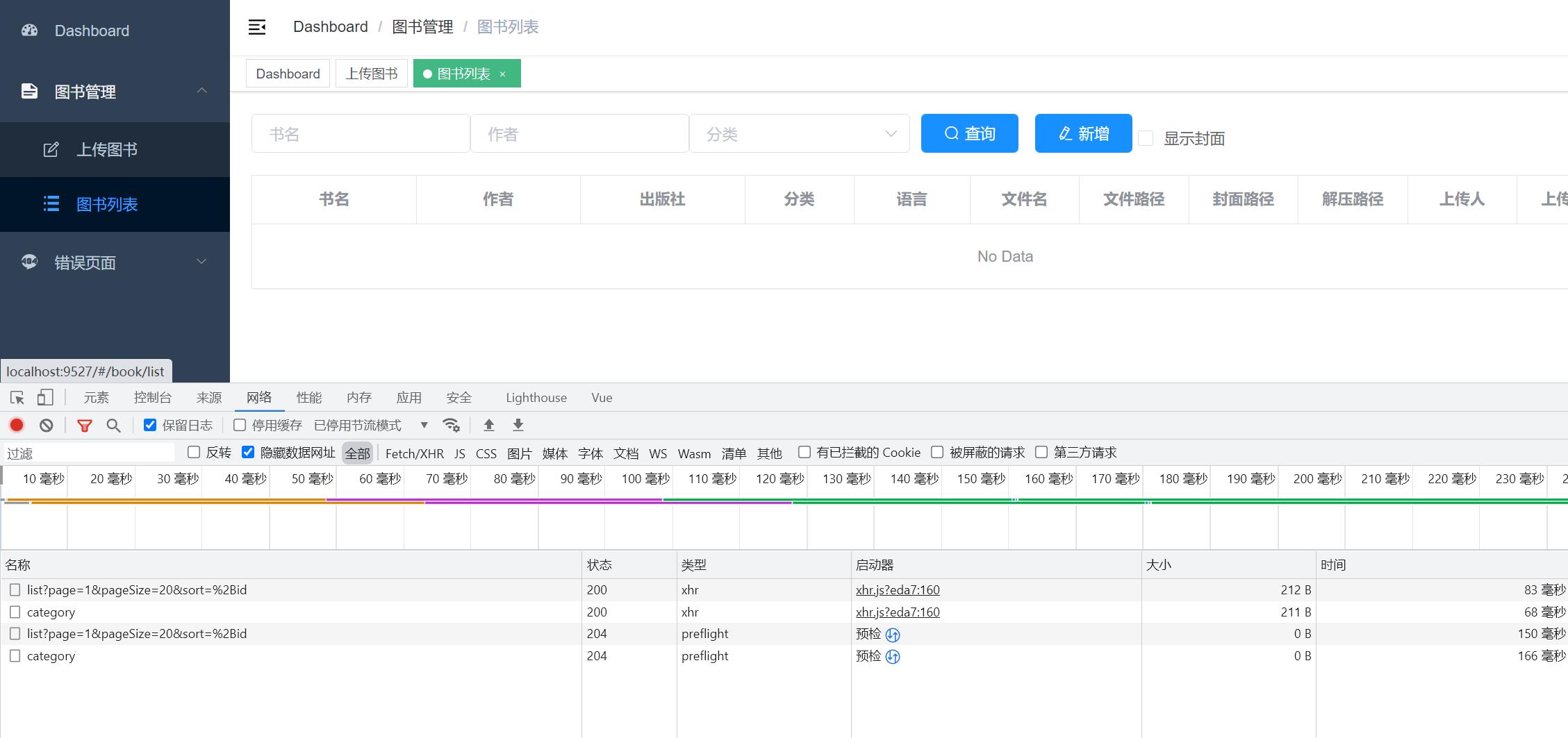Click the 查询 search button

click(x=970, y=133)
